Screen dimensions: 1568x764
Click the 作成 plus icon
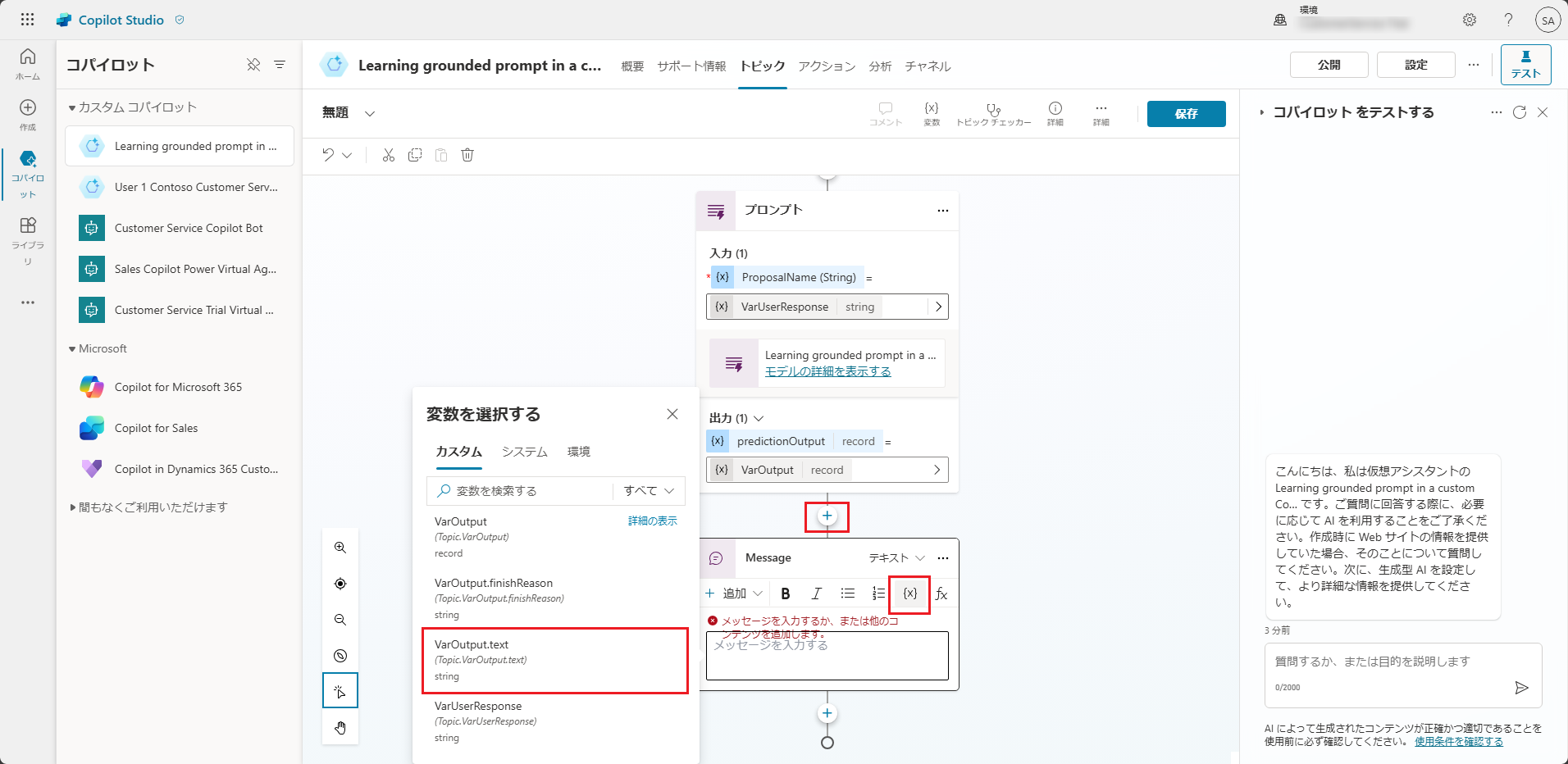tap(28, 107)
